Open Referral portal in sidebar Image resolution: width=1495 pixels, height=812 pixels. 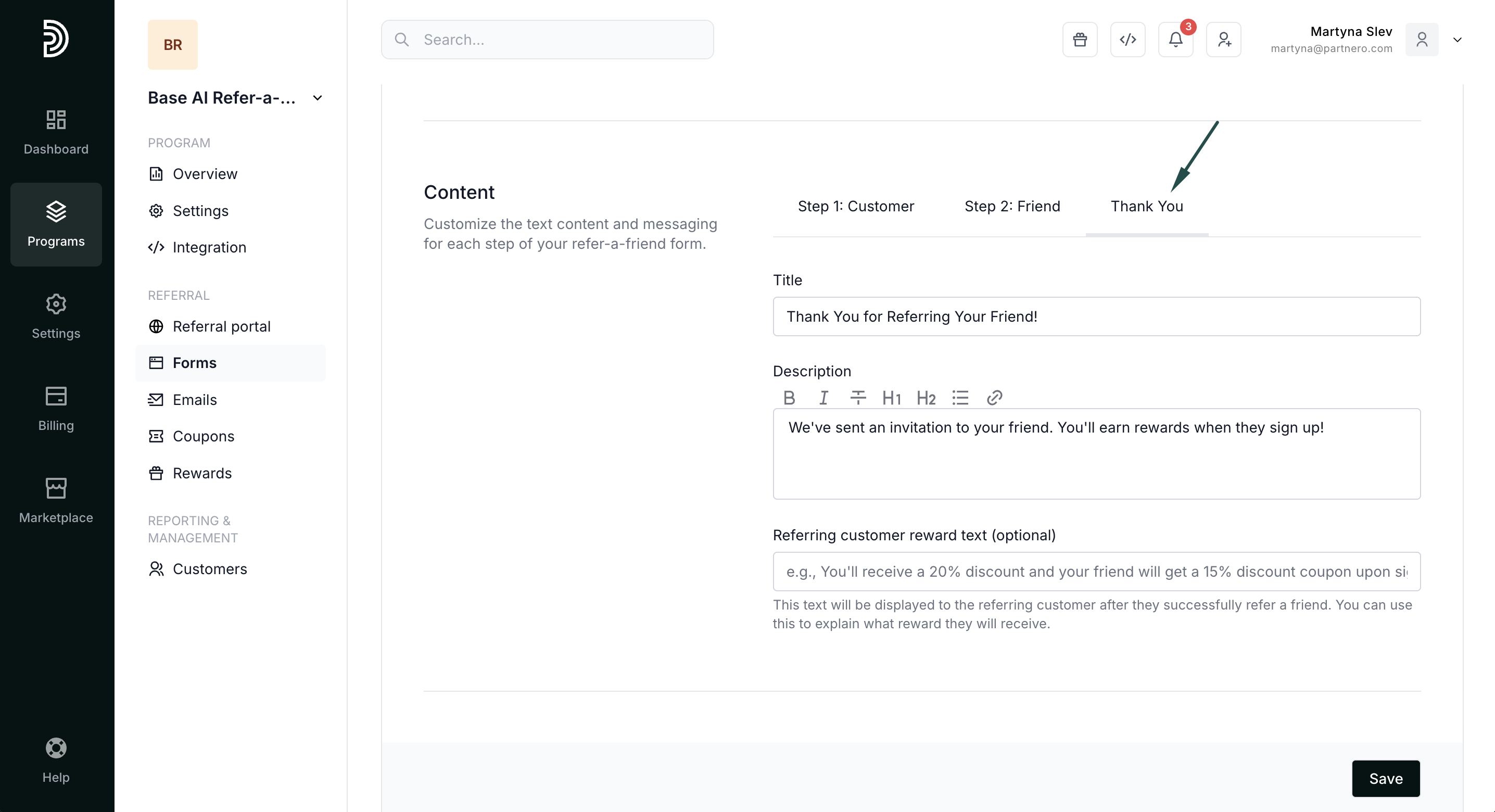pos(221,326)
